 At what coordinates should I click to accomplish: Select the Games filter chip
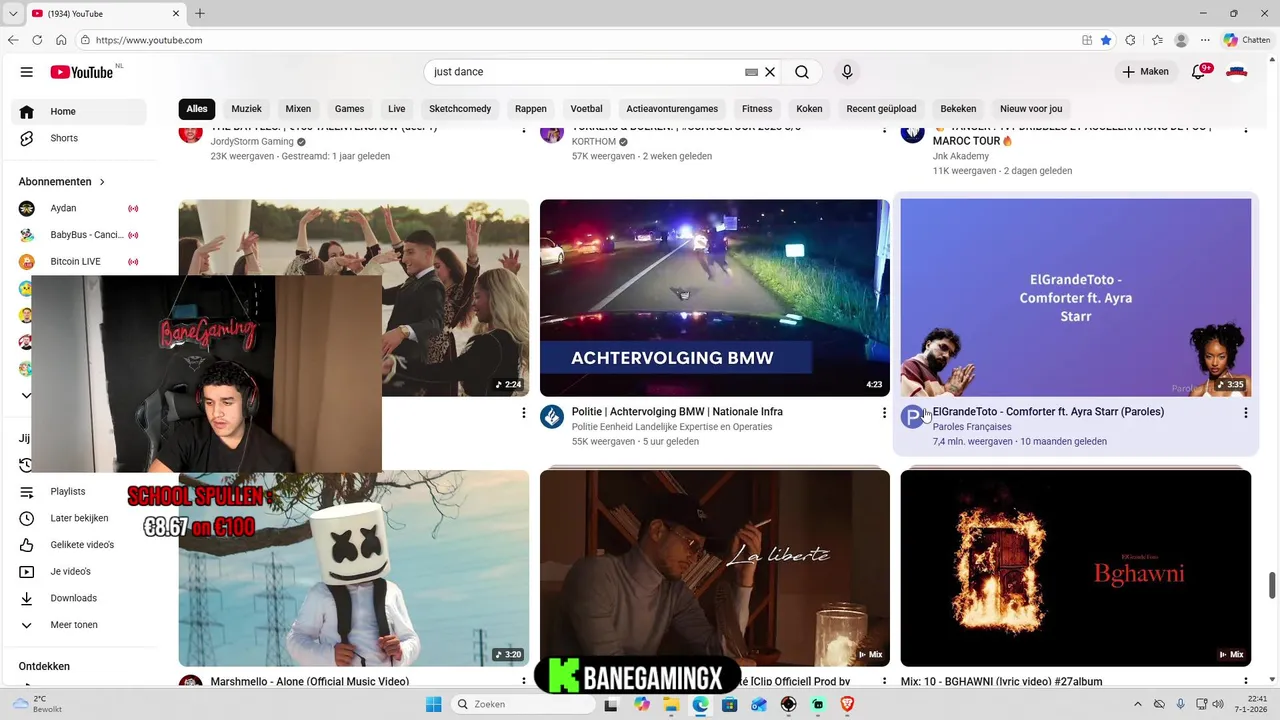pos(349,108)
